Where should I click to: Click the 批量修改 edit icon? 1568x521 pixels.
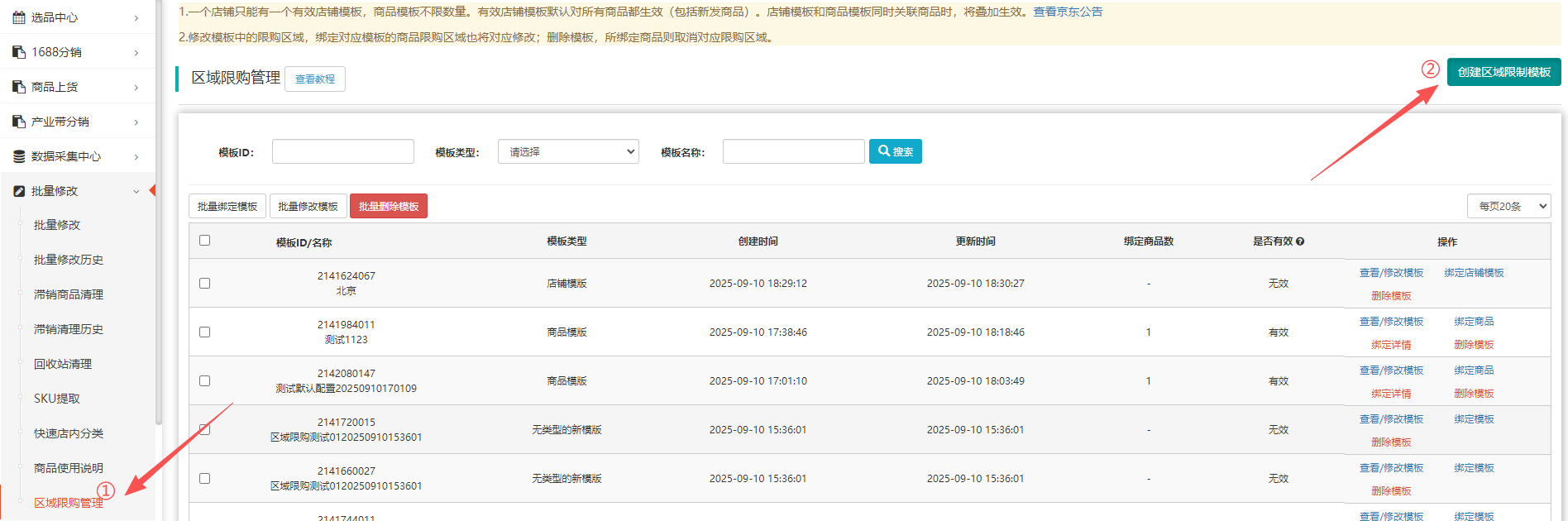pos(19,191)
